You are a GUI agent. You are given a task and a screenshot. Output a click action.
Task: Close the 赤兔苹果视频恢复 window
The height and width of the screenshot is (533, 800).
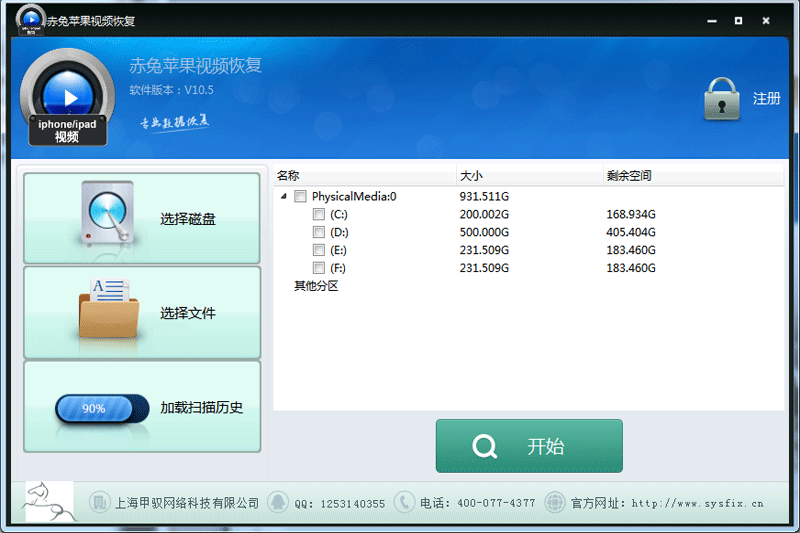(766, 20)
